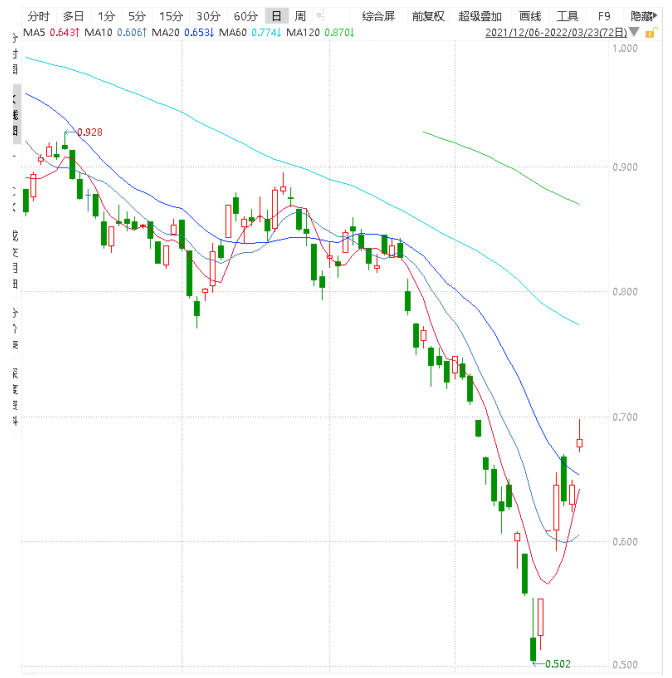This screenshot has width=672, height=678.
Task: Click the lowest green candlestick above 0.502
Action: [533, 649]
